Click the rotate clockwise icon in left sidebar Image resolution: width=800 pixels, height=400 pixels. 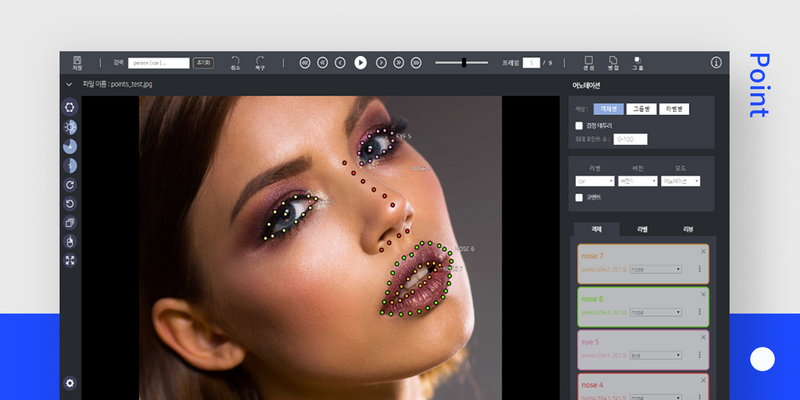click(x=70, y=184)
